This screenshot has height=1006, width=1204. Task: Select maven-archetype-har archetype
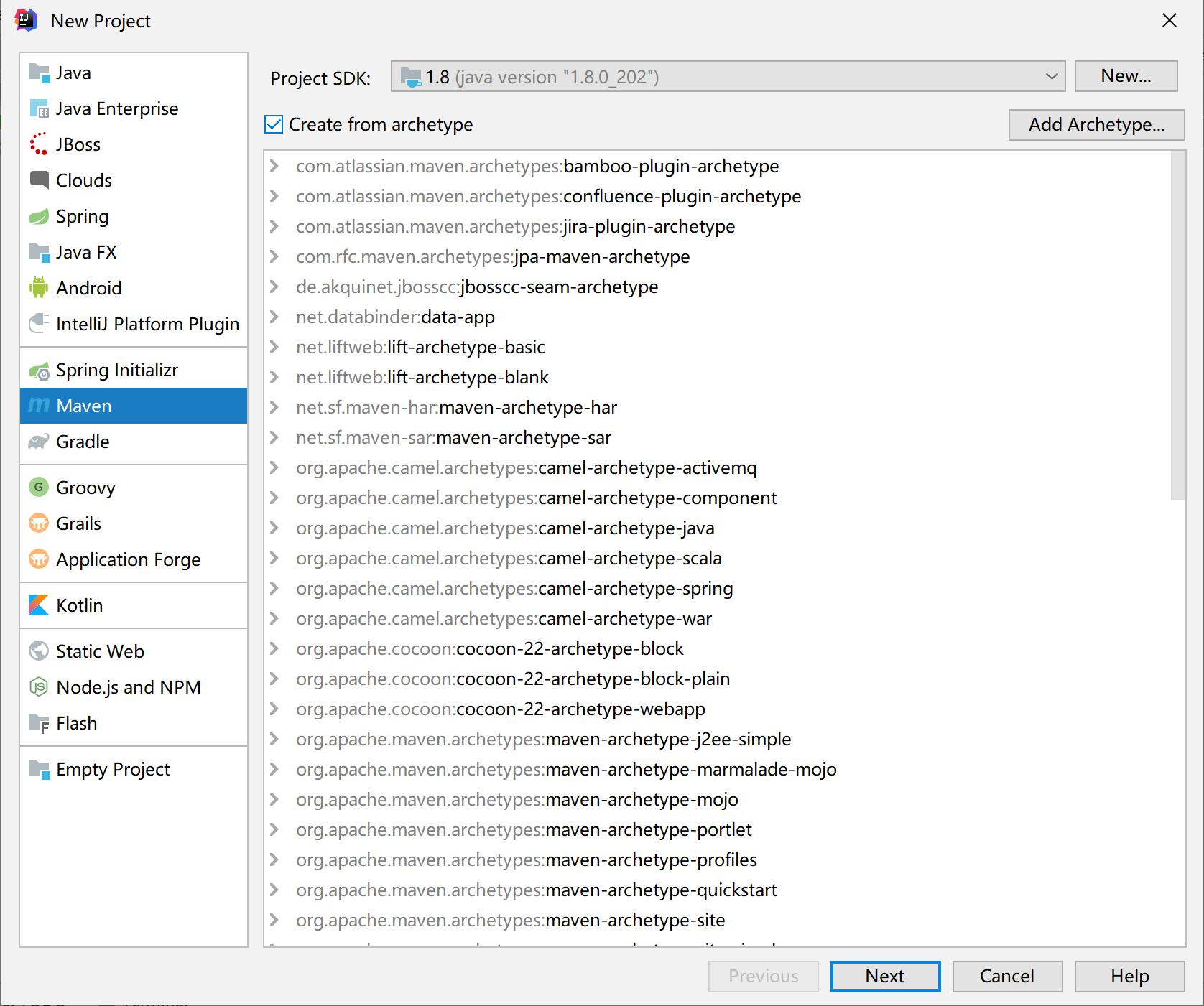457,407
